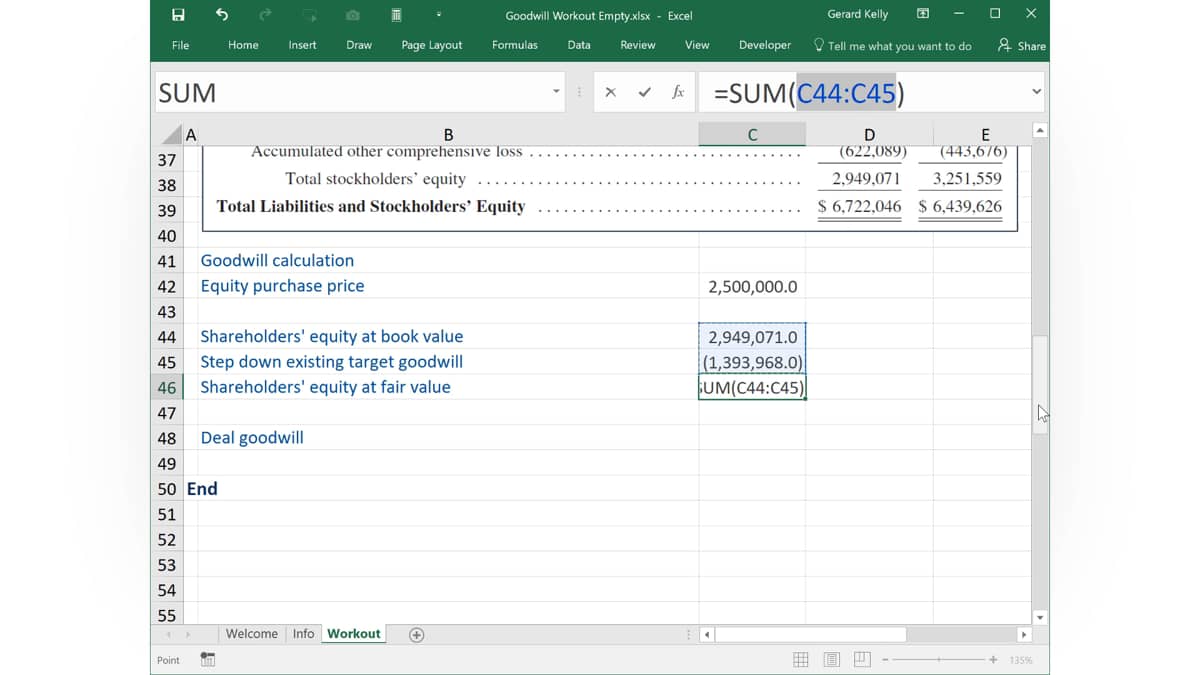Share the workbook using Share button

1021,46
